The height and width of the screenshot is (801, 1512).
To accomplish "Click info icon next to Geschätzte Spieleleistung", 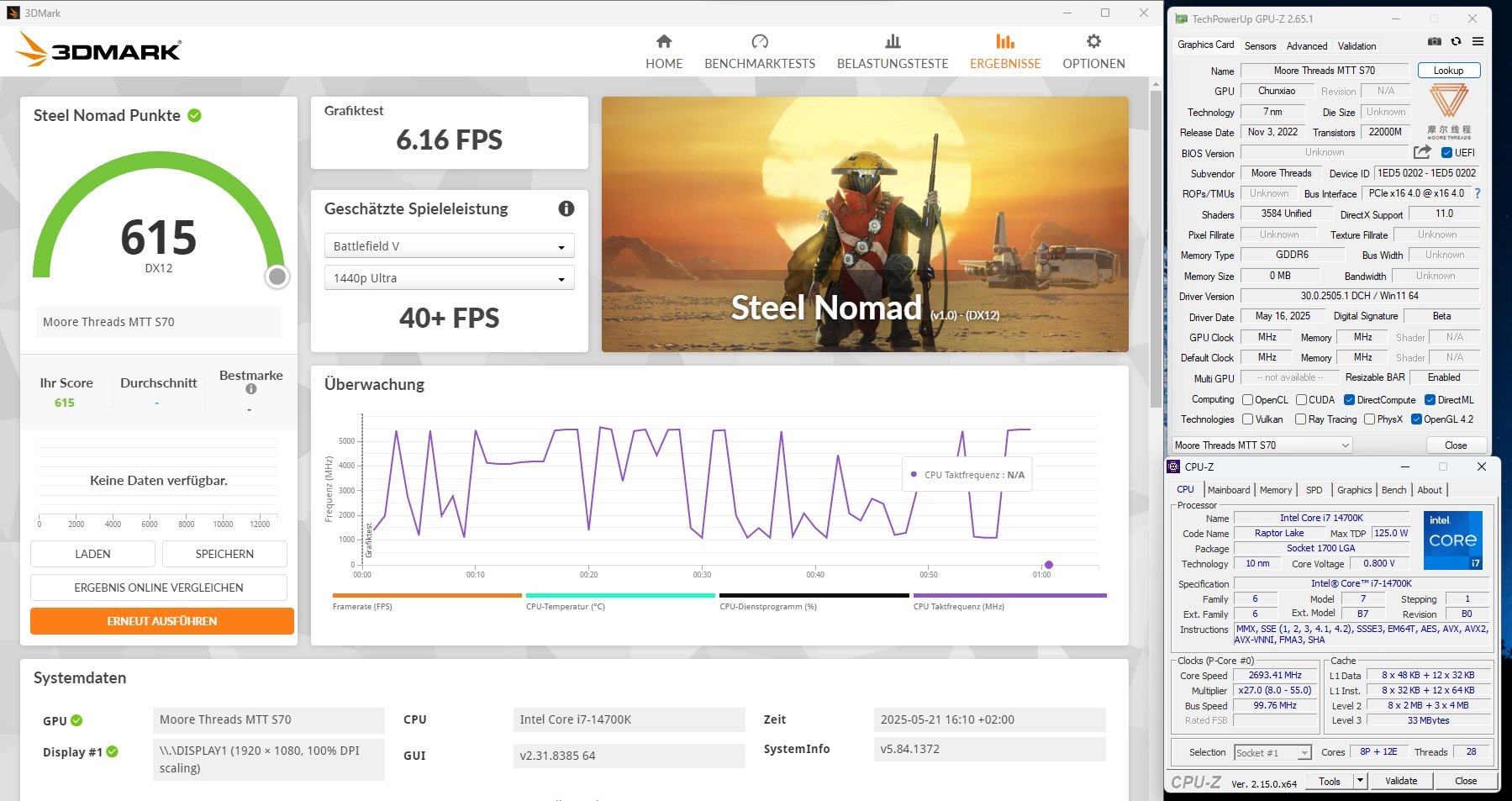I will (x=566, y=208).
